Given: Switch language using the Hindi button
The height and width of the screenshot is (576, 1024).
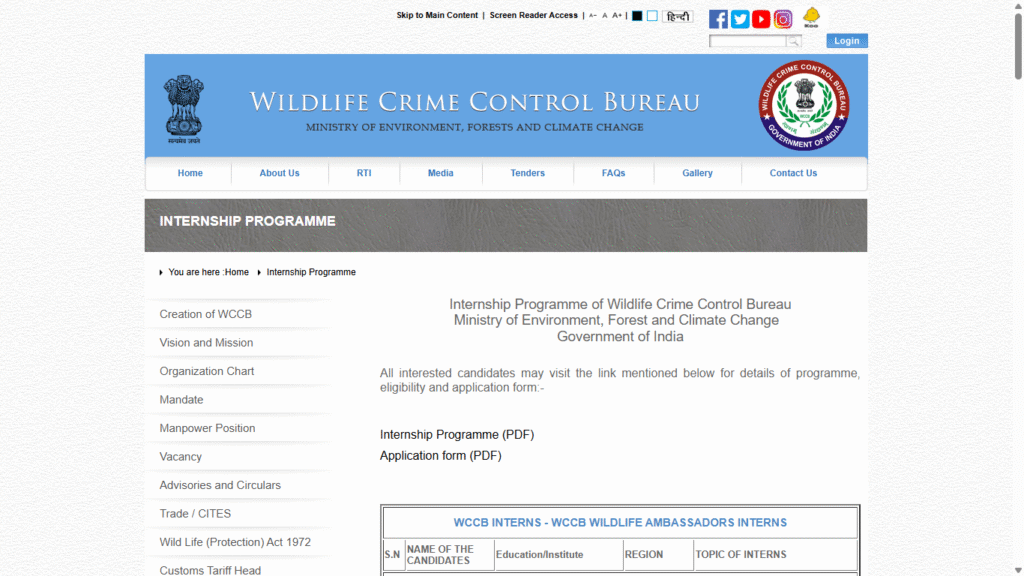Looking at the screenshot, I should tap(677, 16).
